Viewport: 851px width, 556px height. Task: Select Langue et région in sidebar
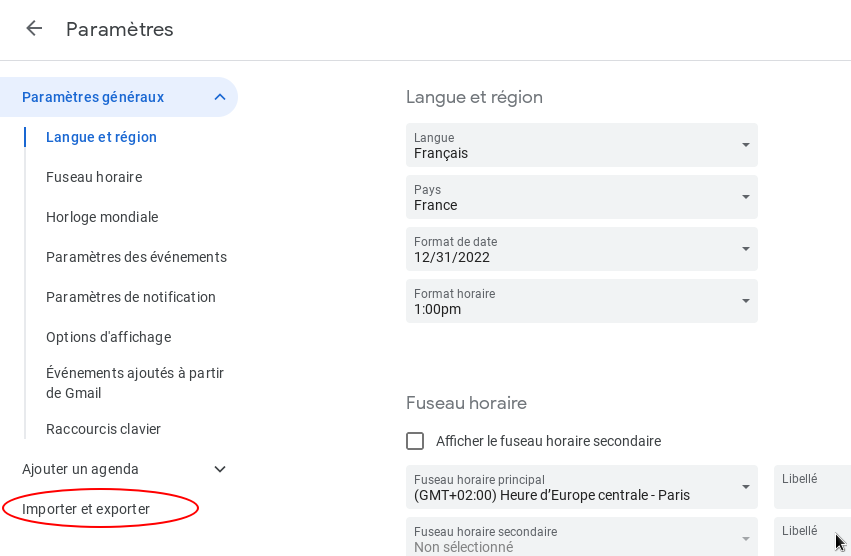(x=101, y=137)
